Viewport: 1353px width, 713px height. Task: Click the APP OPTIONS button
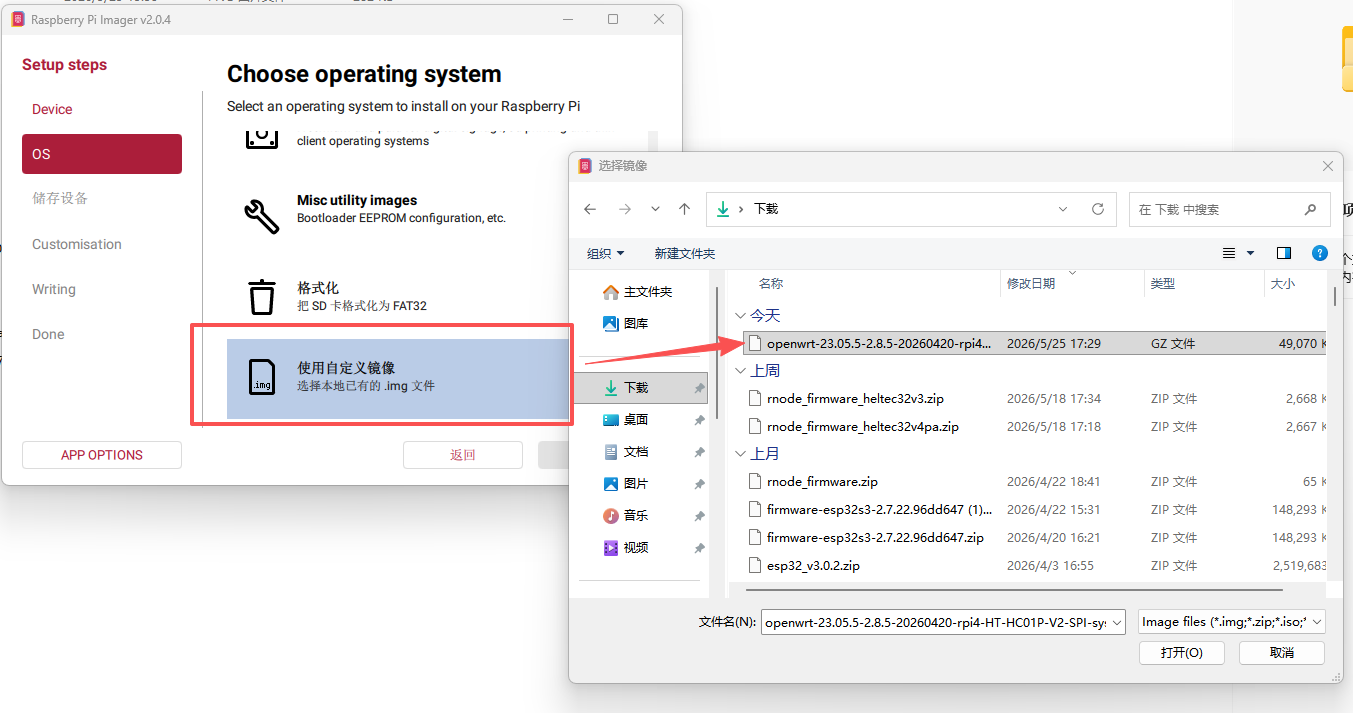pyautogui.click(x=102, y=455)
